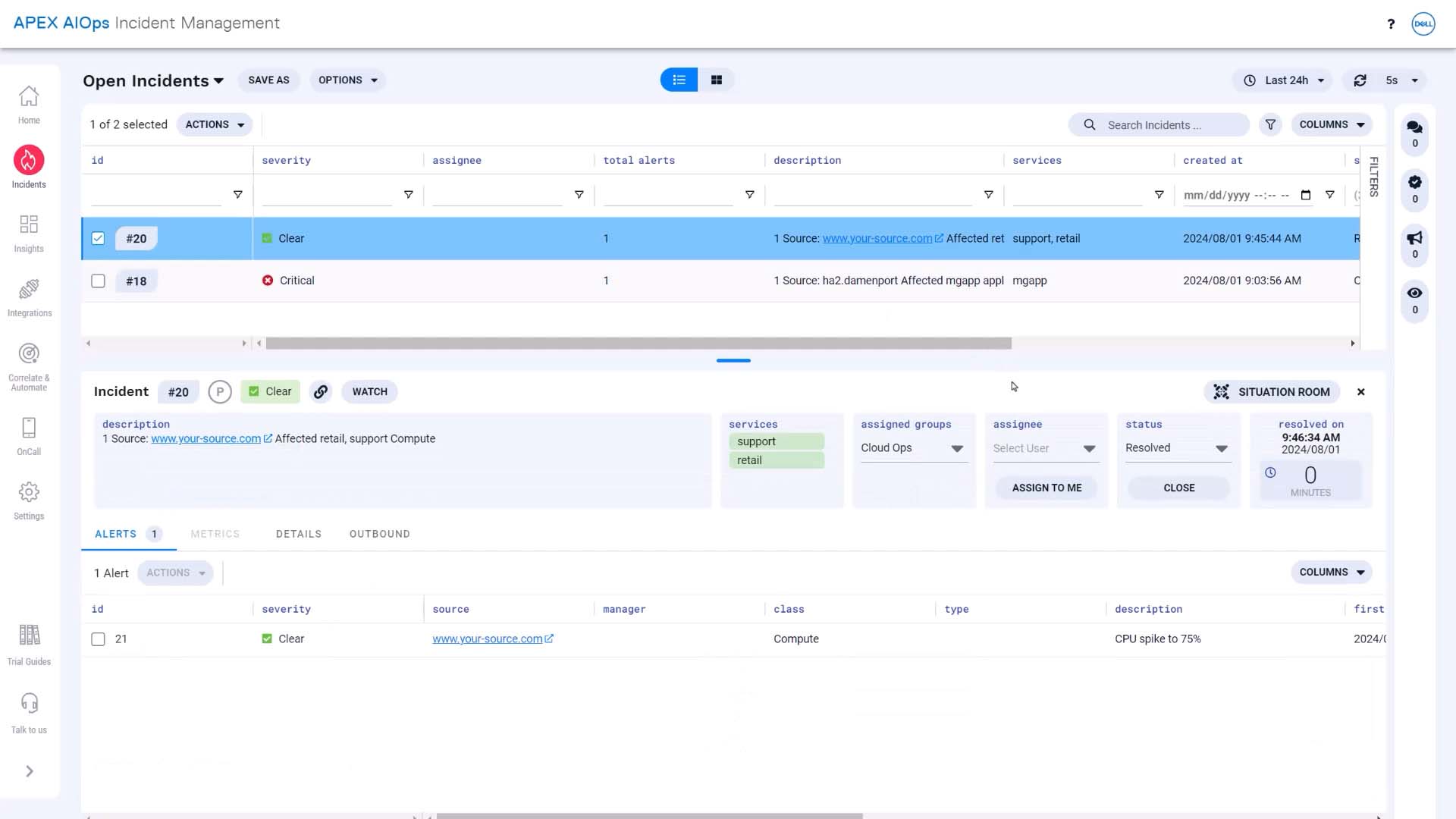Open Trial Guides books icon
This screenshot has height=819, width=1456.
(29, 635)
